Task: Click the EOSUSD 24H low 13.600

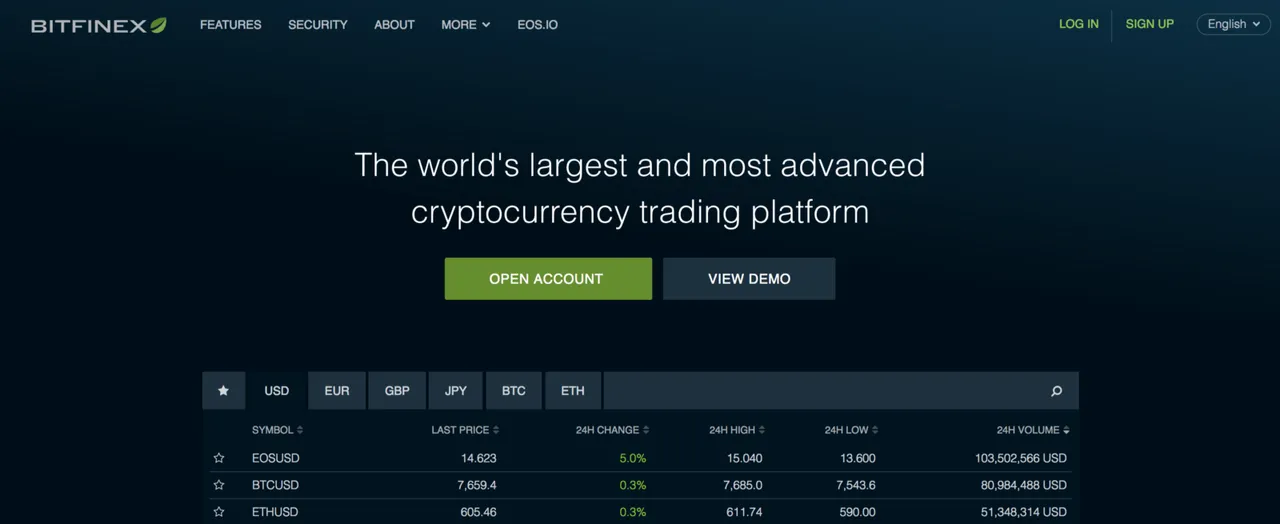Action: coord(857,458)
